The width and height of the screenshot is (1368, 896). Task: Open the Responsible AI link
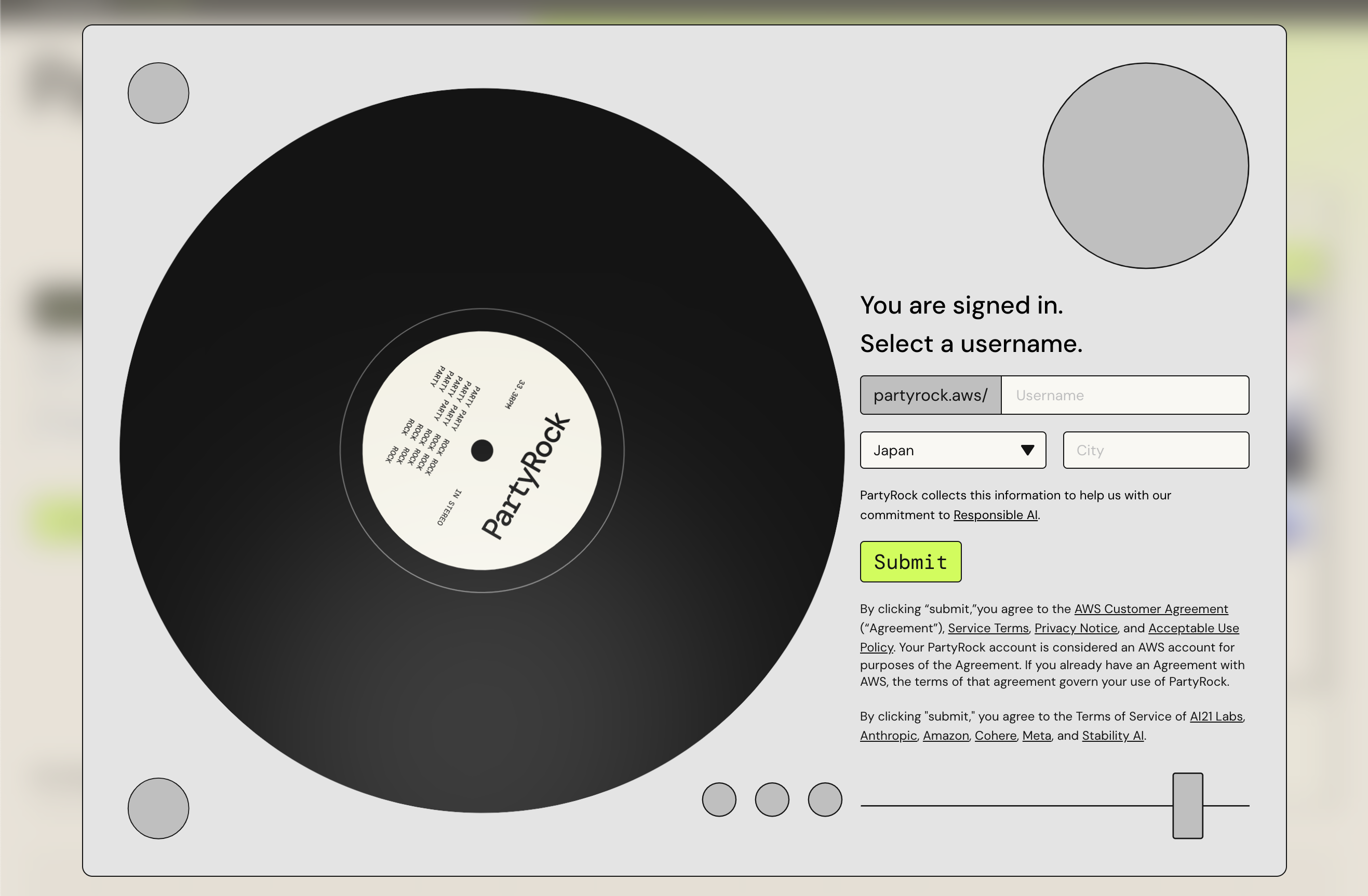tap(995, 514)
